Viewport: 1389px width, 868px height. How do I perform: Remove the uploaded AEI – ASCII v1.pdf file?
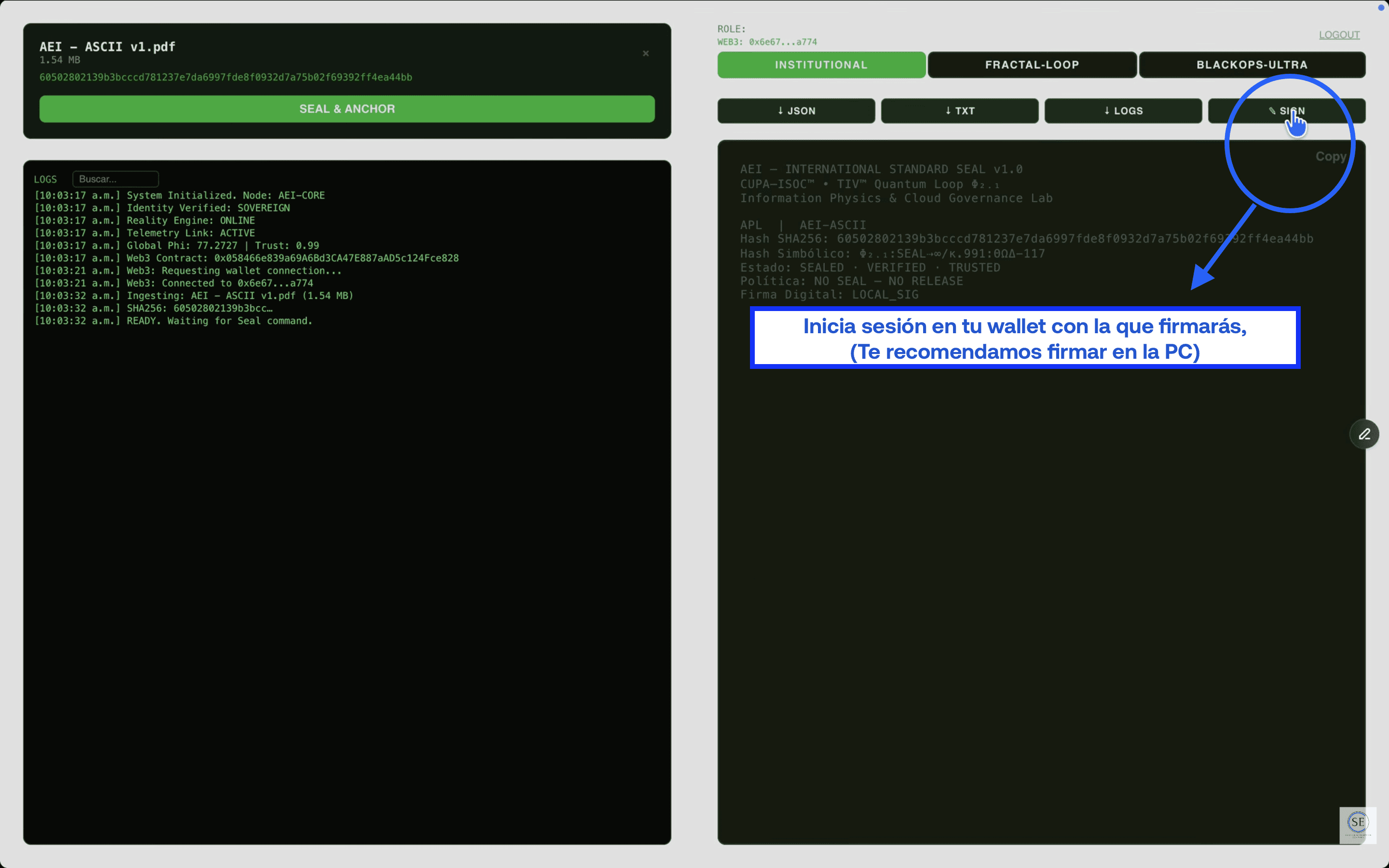coord(646,54)
